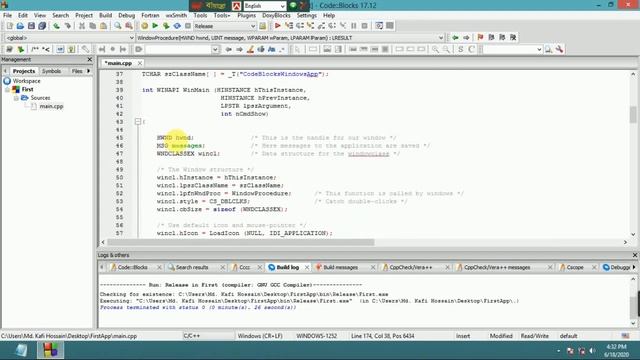The image size is (640, 360).
Task: Click the wrench settings icon
Action: (x=559, y=49)
